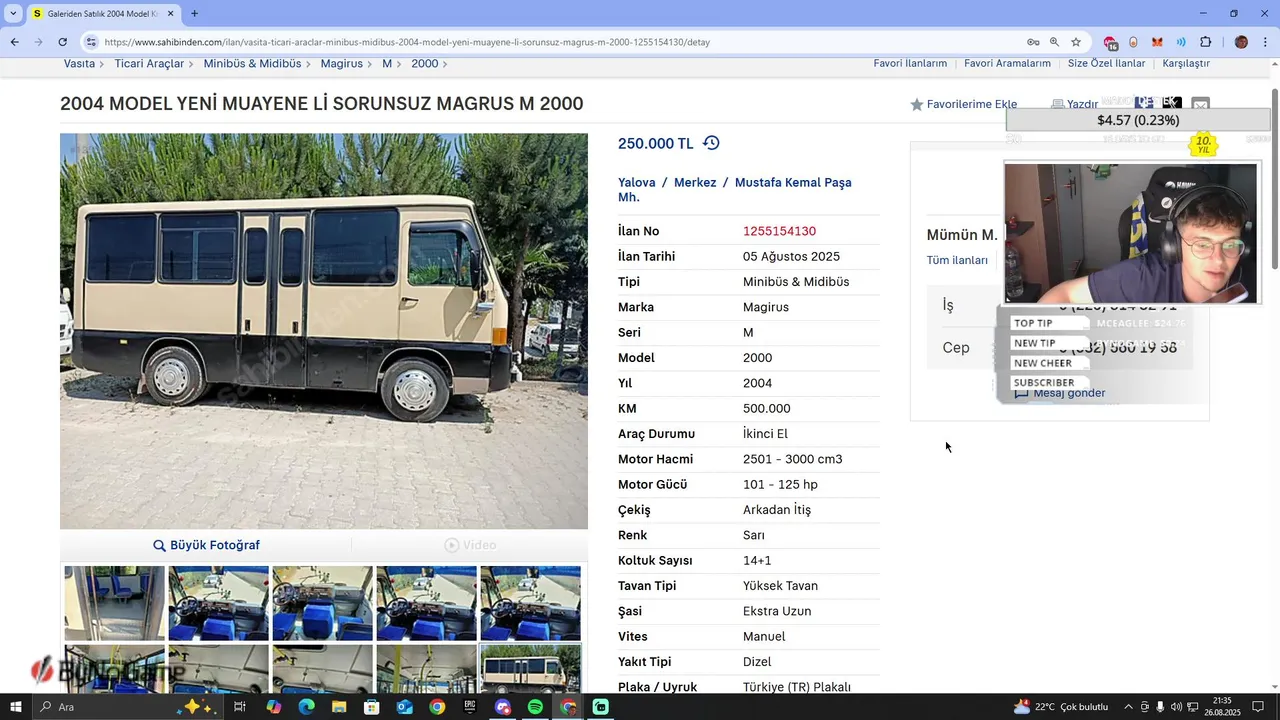
Task: Open a new browser tab
Action: tap(194, 14)
